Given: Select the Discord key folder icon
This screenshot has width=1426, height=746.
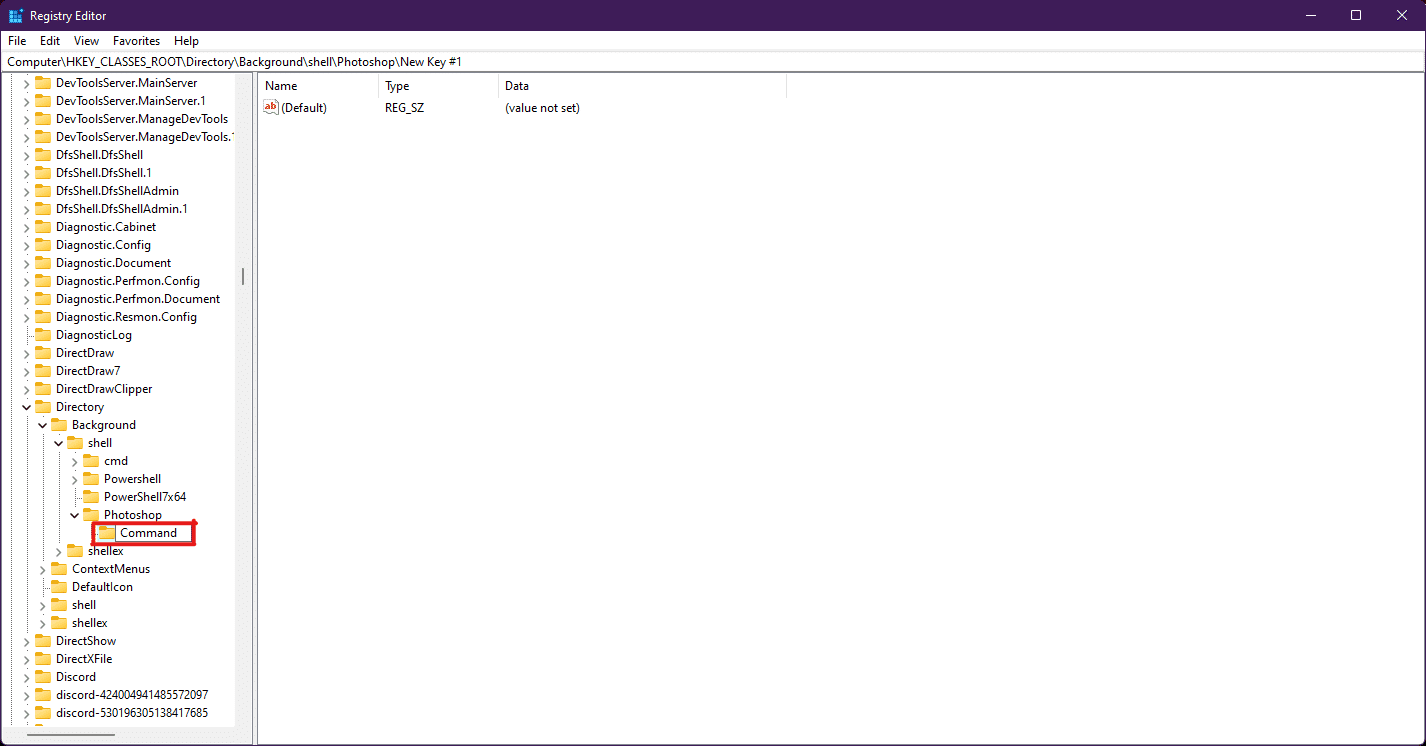Looking at the screenshot, I should [x=42, y=676].
